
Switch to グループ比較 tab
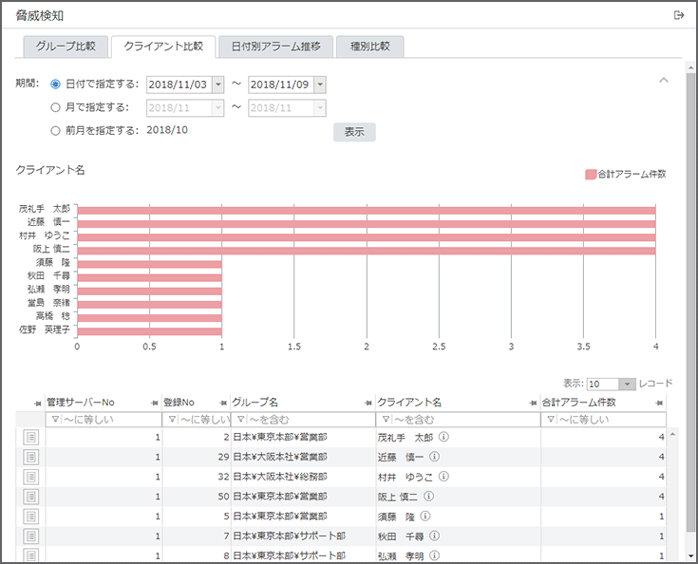[65, 46]
